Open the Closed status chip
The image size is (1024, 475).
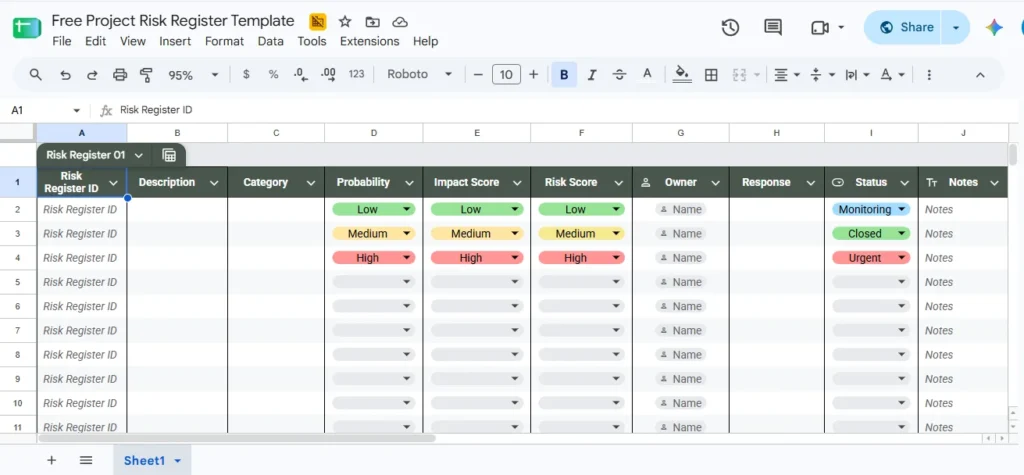coord(871,233)
